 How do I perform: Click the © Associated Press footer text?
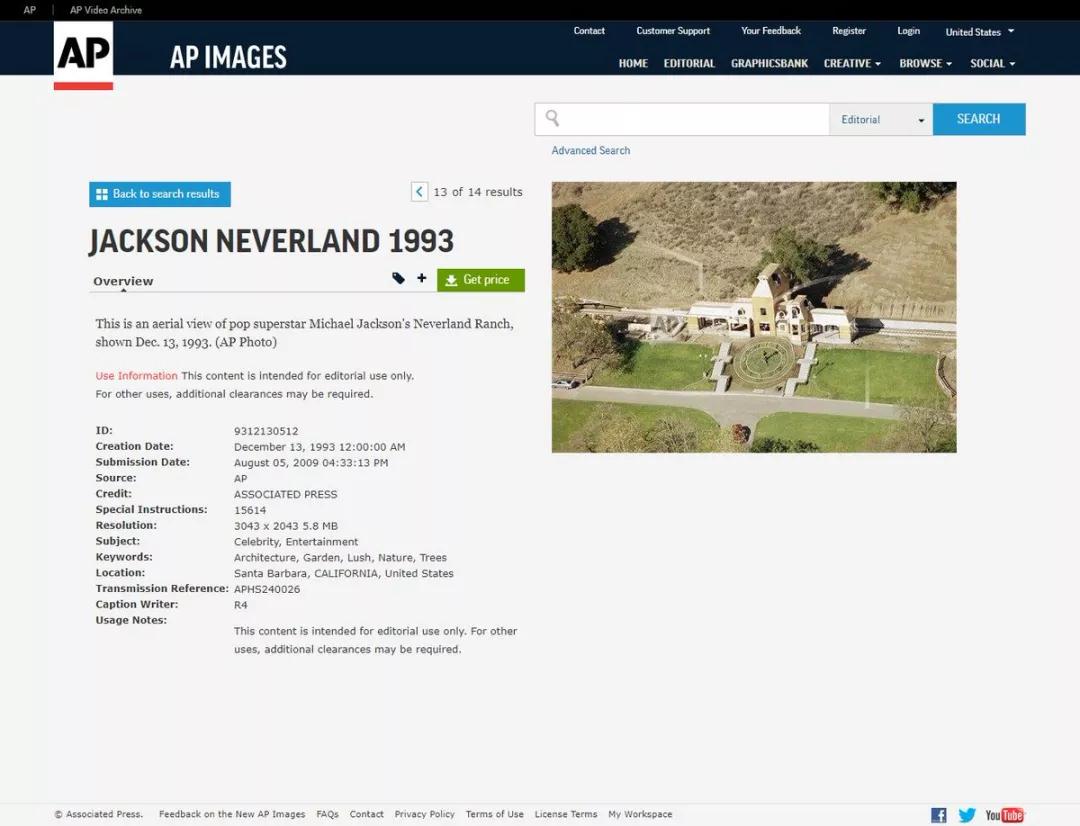pos(98,814)
